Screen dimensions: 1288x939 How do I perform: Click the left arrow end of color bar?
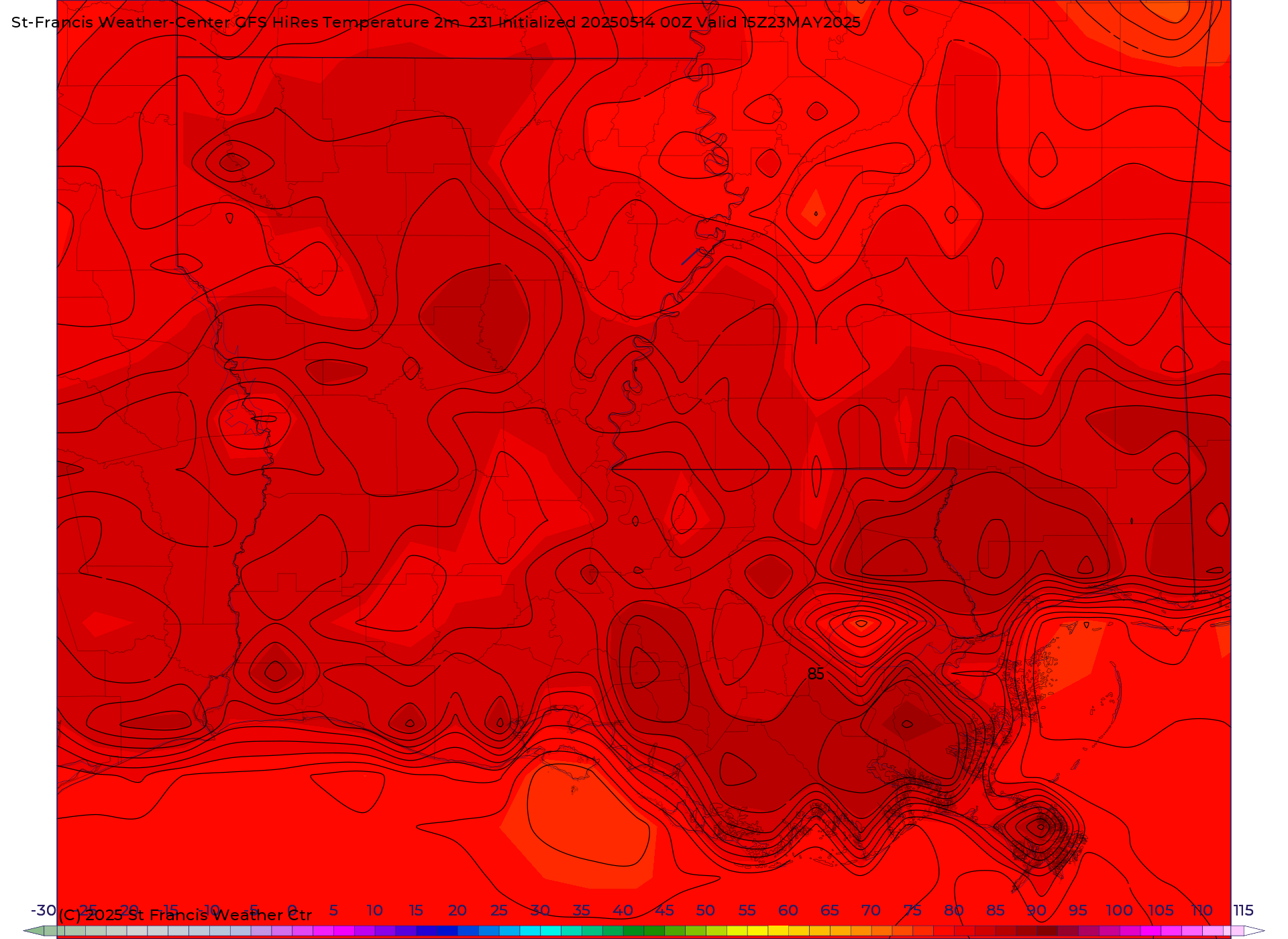[34, 931]
